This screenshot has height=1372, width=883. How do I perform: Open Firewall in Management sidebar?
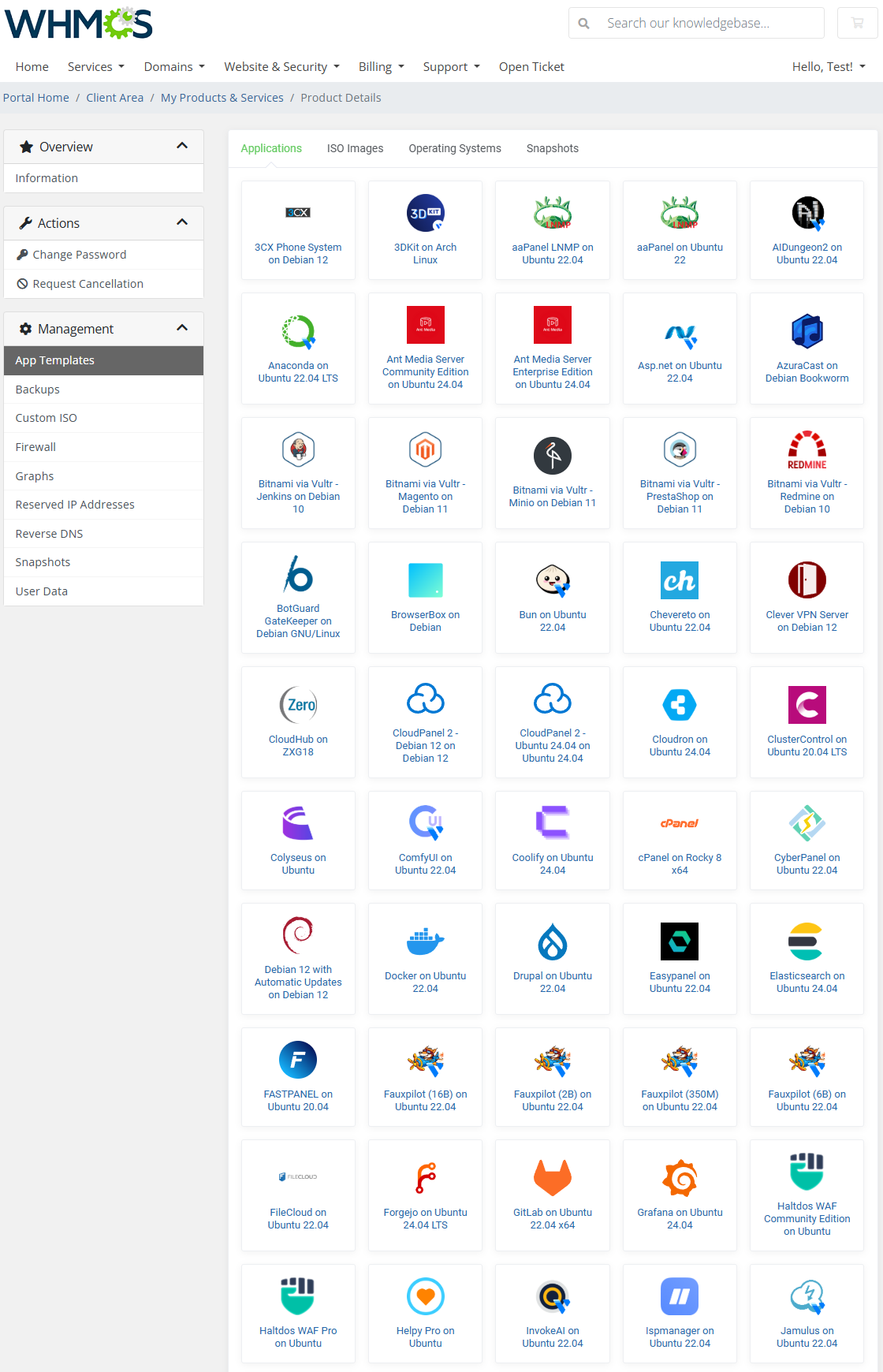(104, 447)
